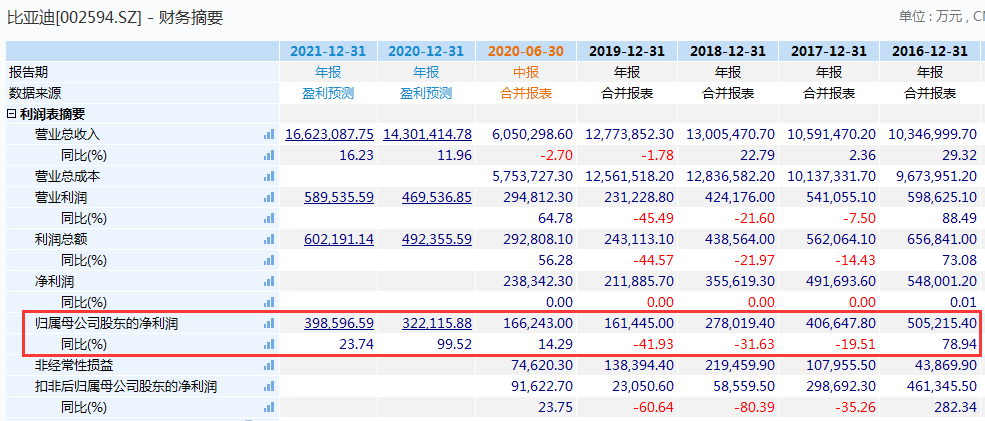The width and height of the screenshot is (985, 421).
Task: Select the 2019-12-31 column header
Action: pyautogui.click(x=626, y=51)
